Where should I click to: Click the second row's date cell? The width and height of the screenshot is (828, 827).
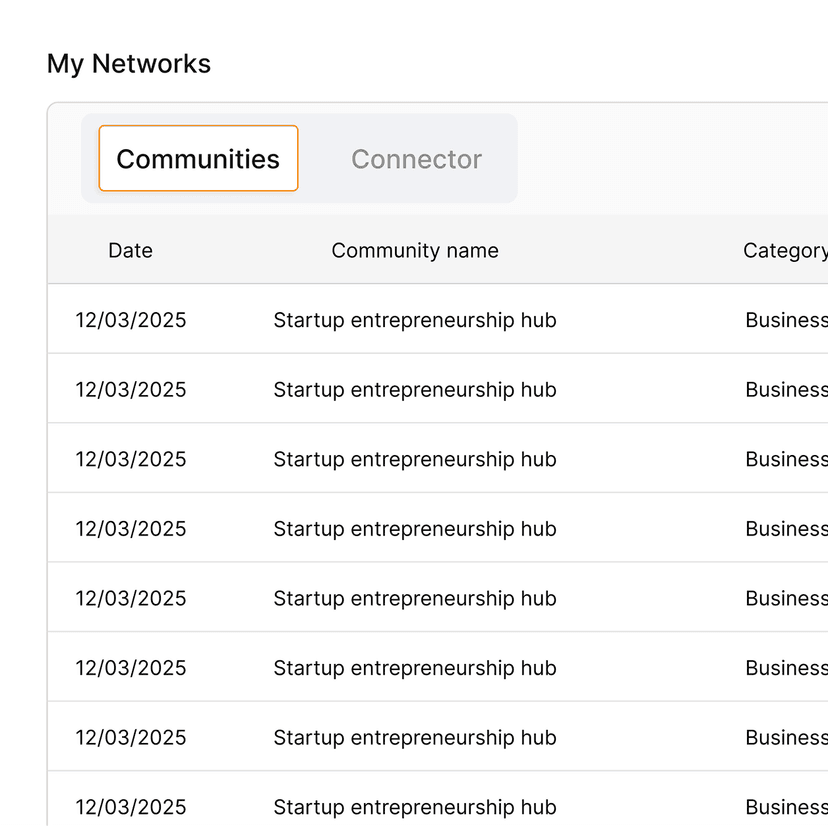[131, 390]
